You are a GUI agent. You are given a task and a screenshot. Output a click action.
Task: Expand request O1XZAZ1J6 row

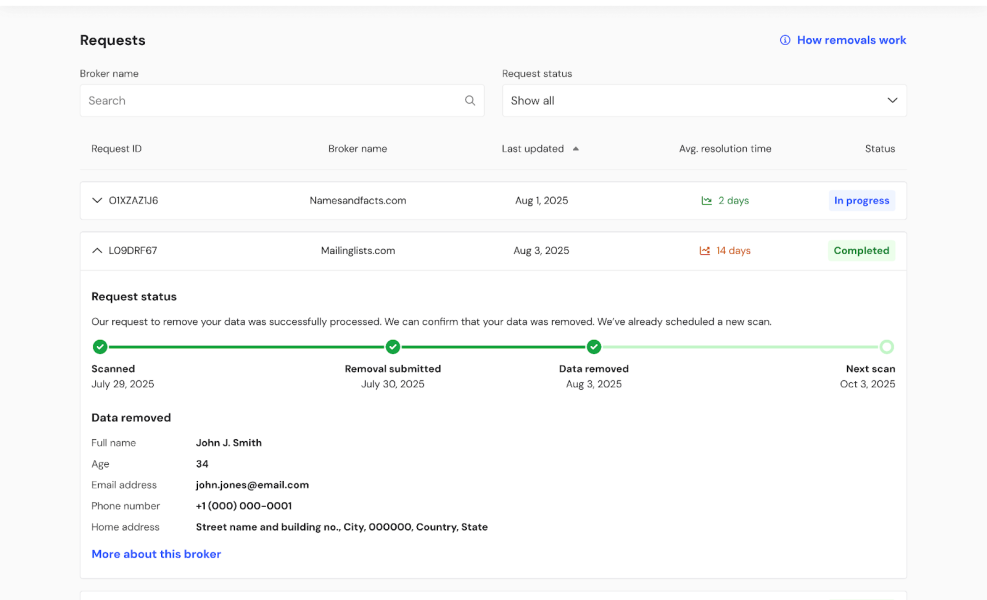tap(97, 201)
